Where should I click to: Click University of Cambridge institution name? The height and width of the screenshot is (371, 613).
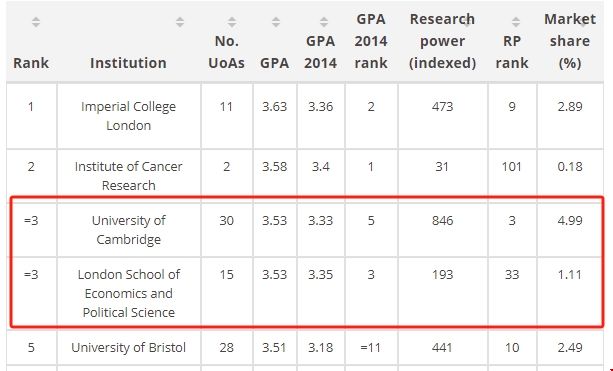(129, 229)
